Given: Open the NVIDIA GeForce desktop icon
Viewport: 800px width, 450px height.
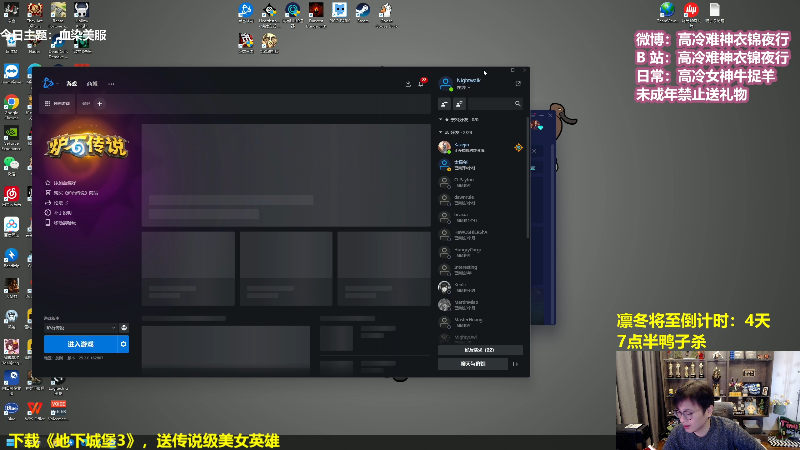Looking at the screenshot, I should pyautogui.click(x=11, y=137).
